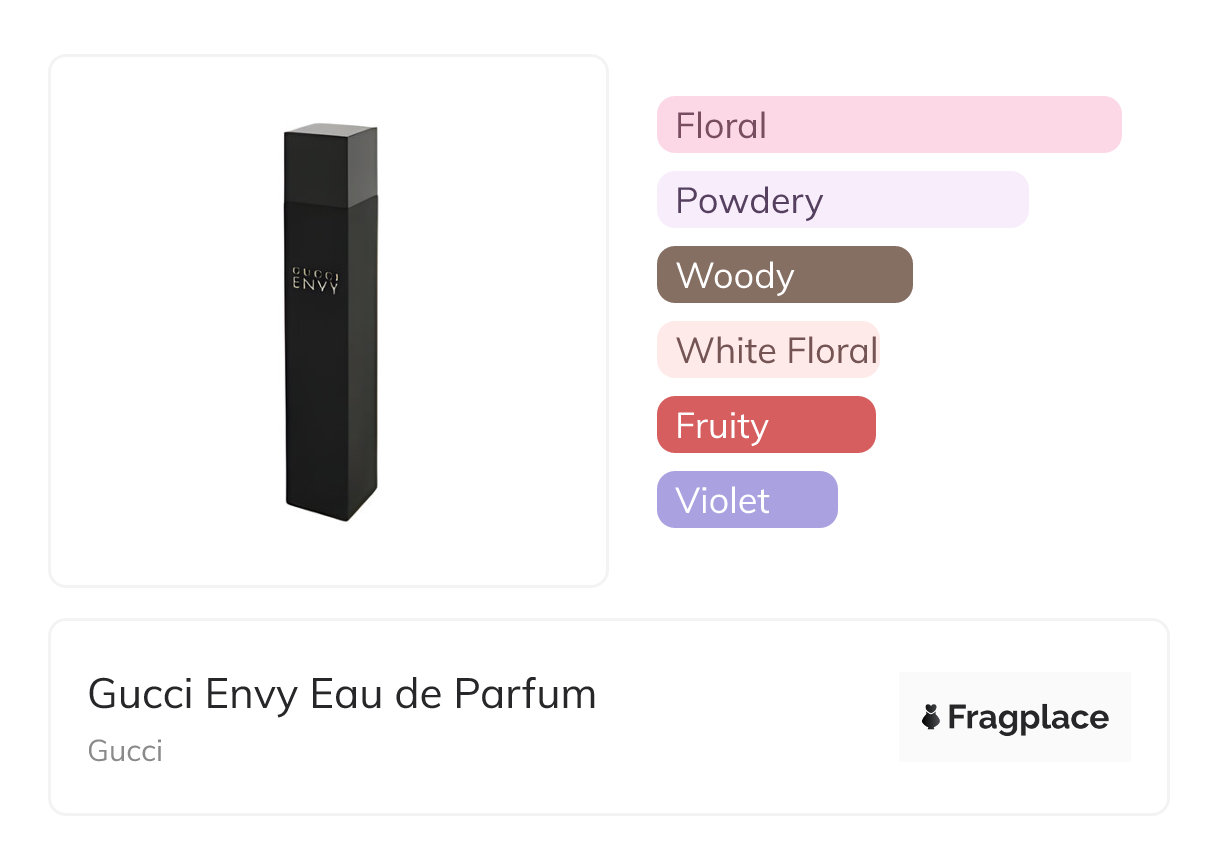Viewport: 1218px width, 864px height.
Task: Click the Woody text label
Action: (735, 276)
